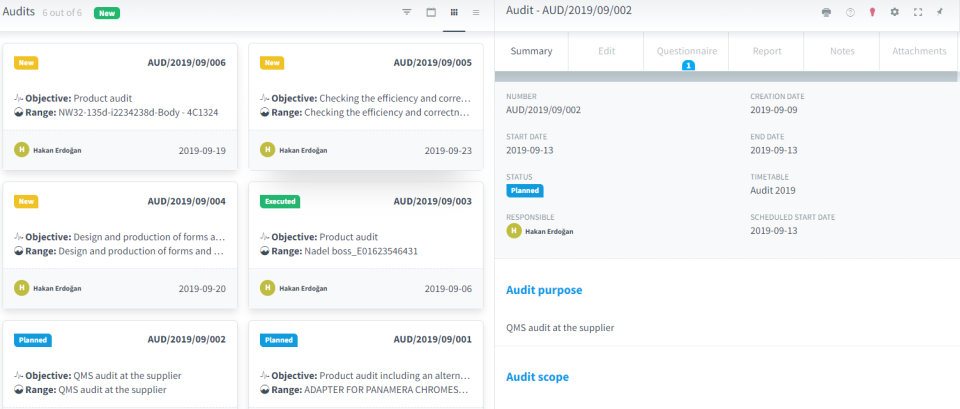Open audit settings gear icon

tap(895, 12)
